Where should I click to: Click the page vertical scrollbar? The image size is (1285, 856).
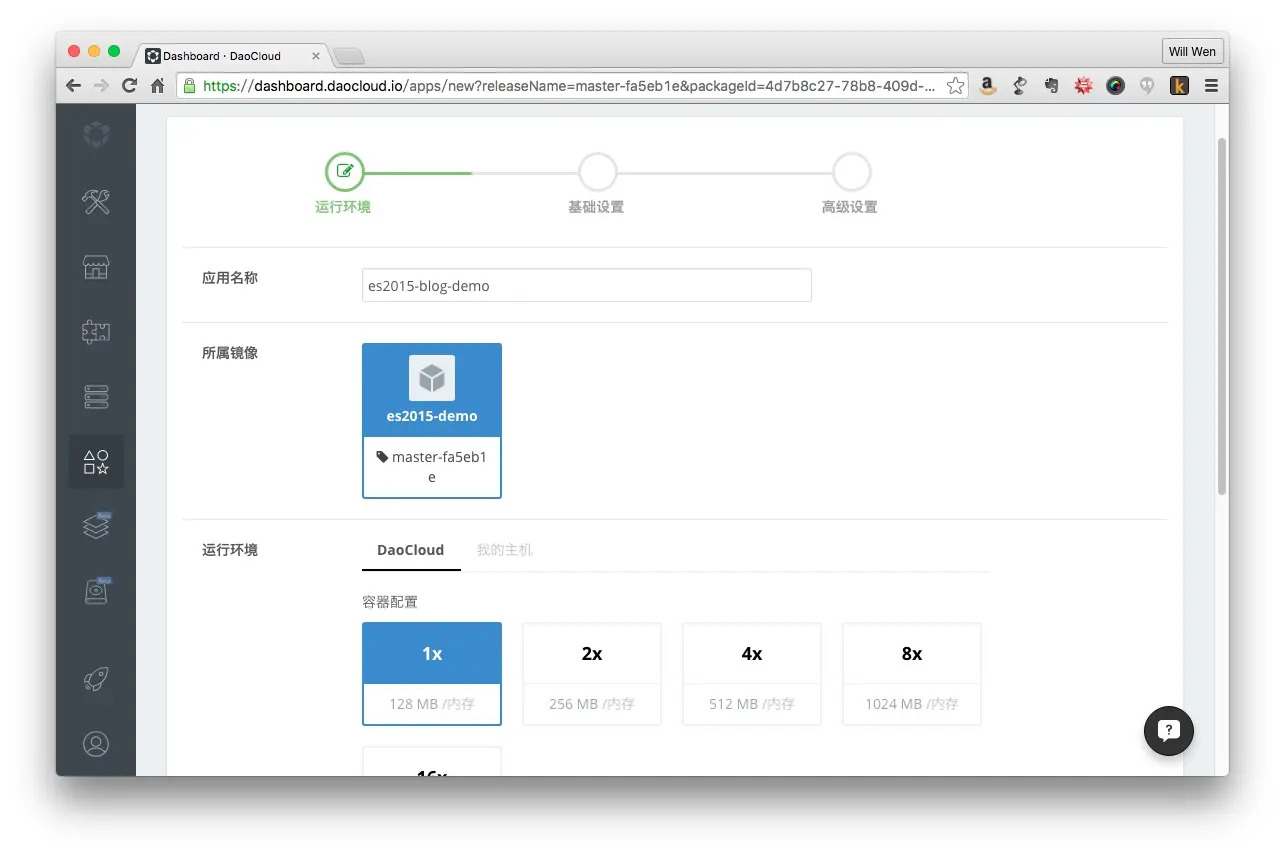point(1222,315)
